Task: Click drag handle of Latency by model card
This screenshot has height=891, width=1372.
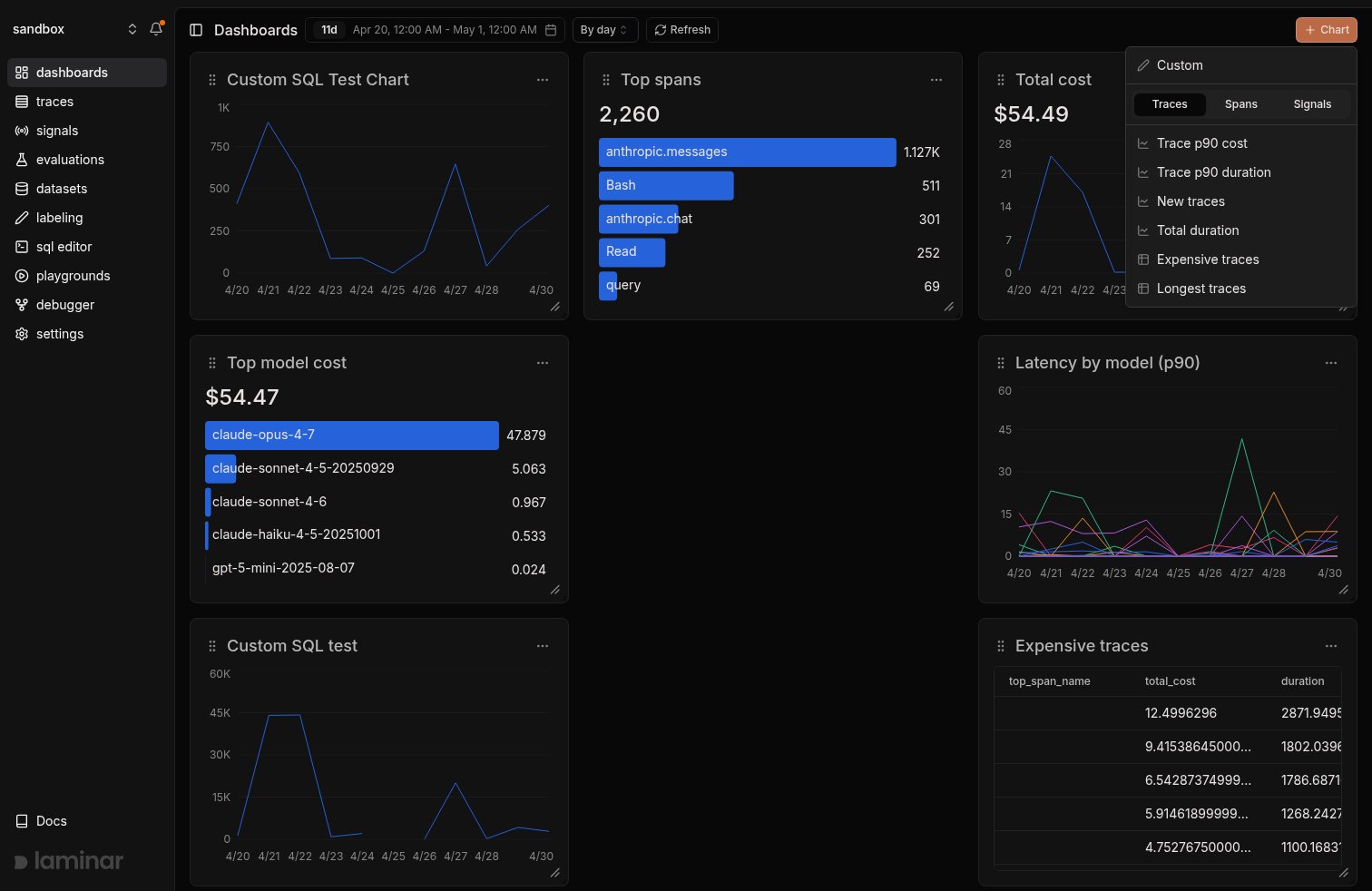Action: [1001, 363]
